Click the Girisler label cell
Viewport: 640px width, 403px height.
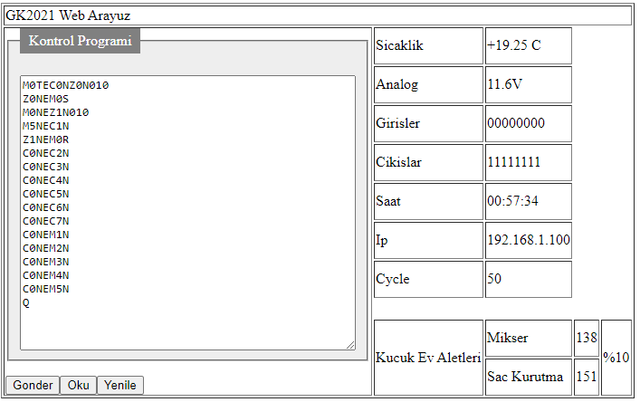[x=429, y=124]
